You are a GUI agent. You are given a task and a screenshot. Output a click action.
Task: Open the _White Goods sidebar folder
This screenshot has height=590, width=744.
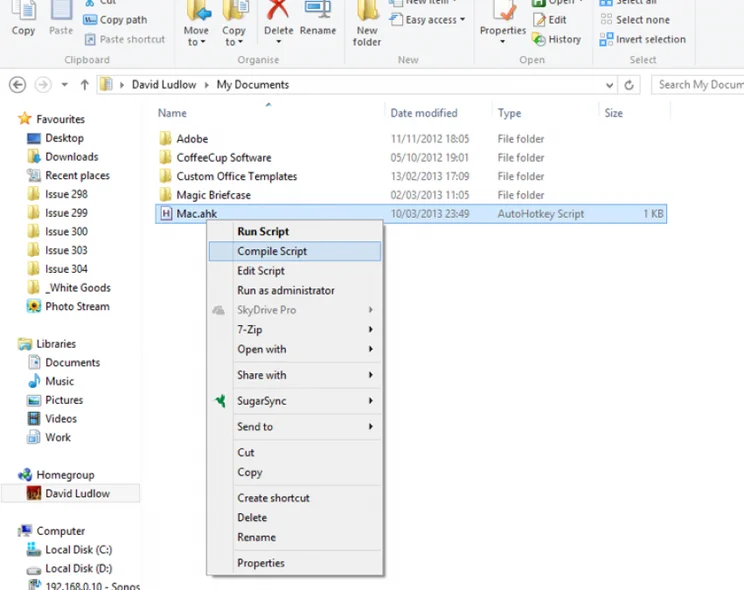pos(69,288)
